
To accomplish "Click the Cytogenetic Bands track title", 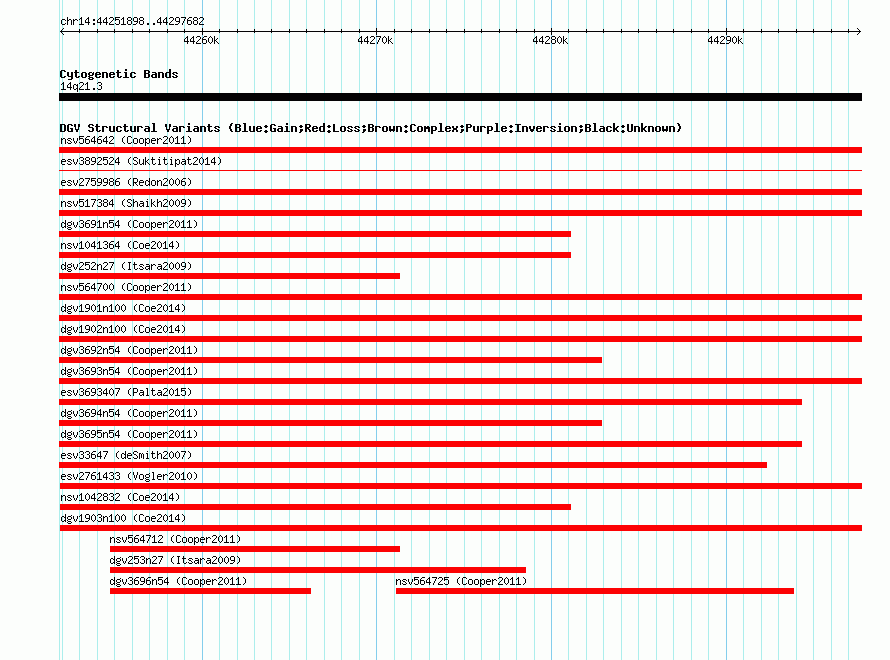I will (x=119, y=74).
